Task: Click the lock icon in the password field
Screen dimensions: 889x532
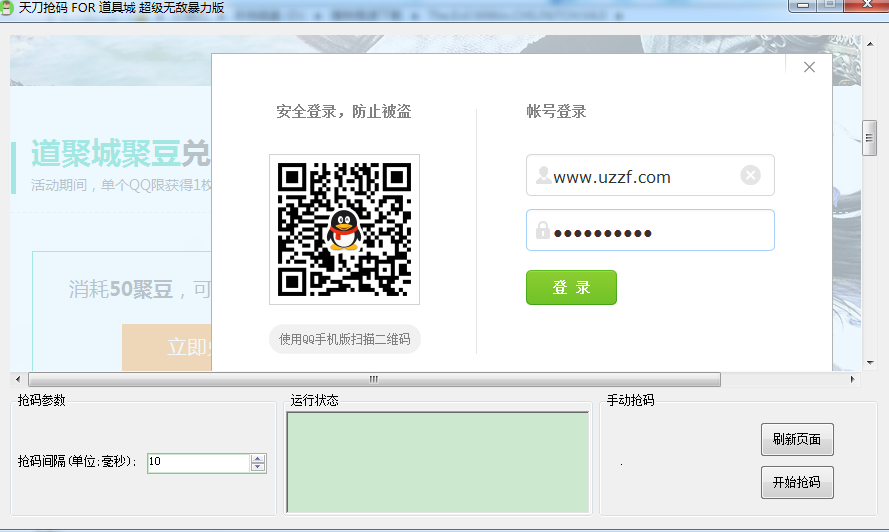Action: [x=543, y=230]
